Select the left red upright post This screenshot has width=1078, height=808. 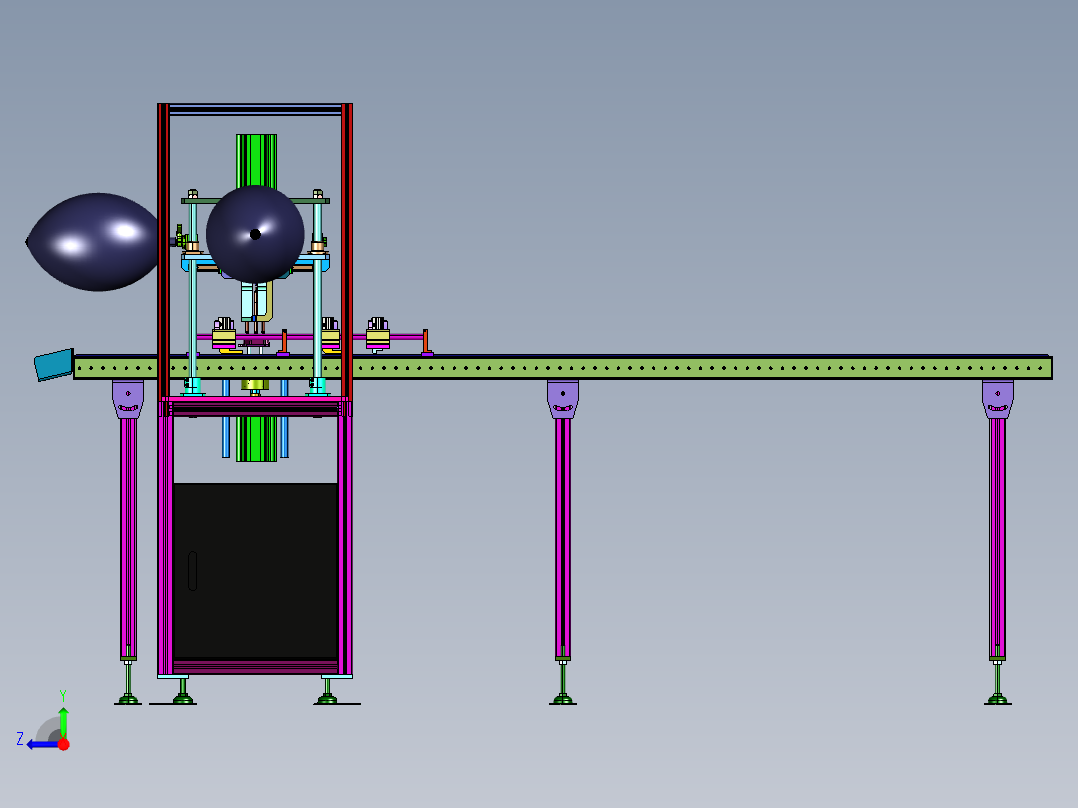(164, 251)
